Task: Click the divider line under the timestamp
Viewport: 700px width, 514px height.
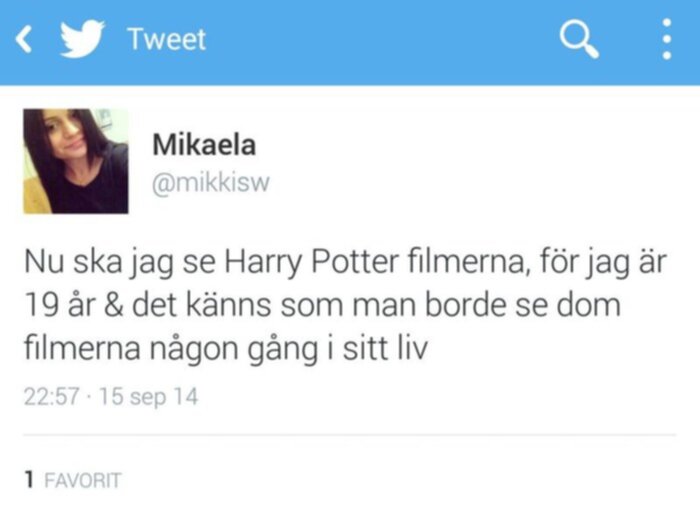Action: [350, 434]
